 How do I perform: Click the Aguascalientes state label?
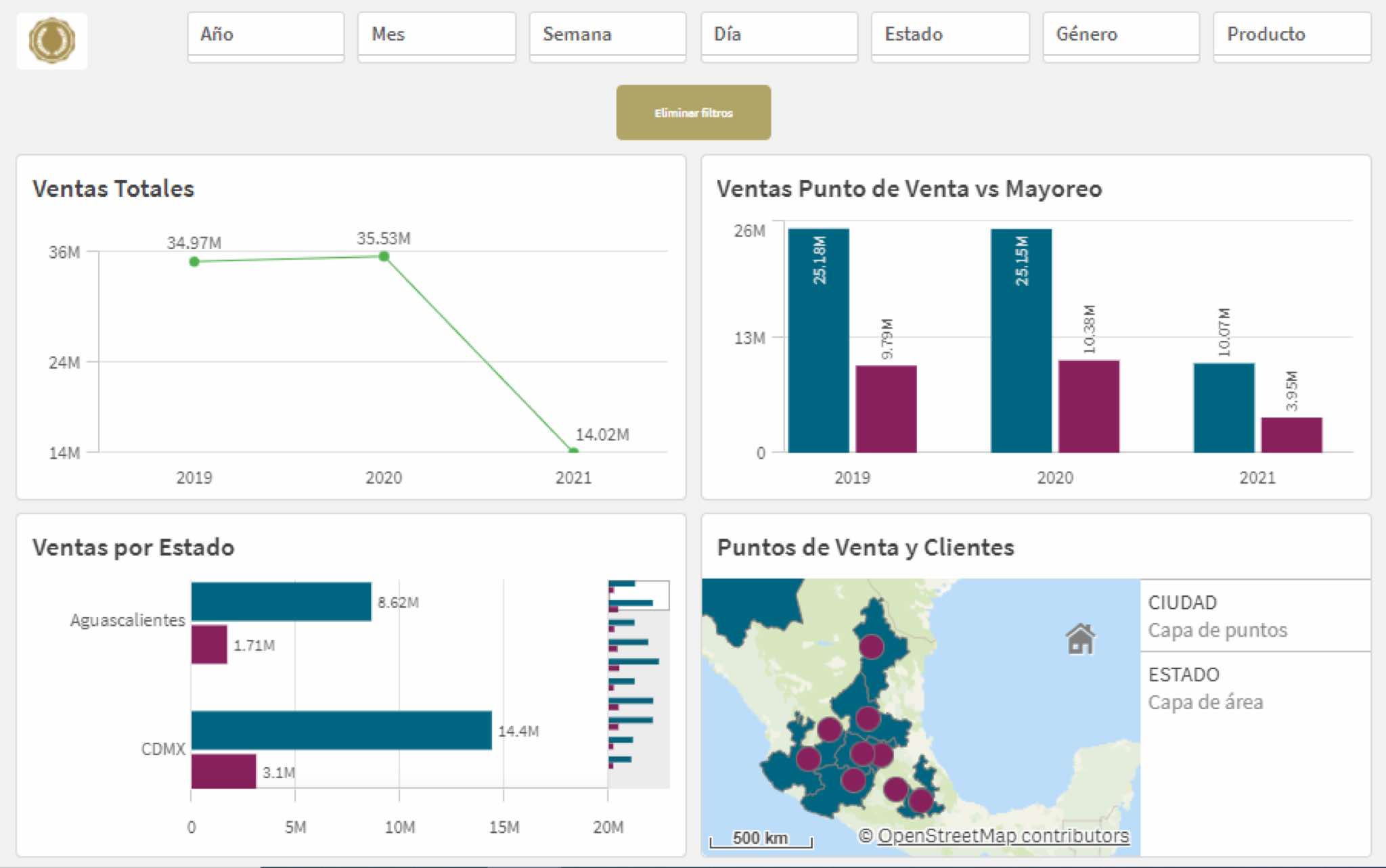click(x=127, y=620)
